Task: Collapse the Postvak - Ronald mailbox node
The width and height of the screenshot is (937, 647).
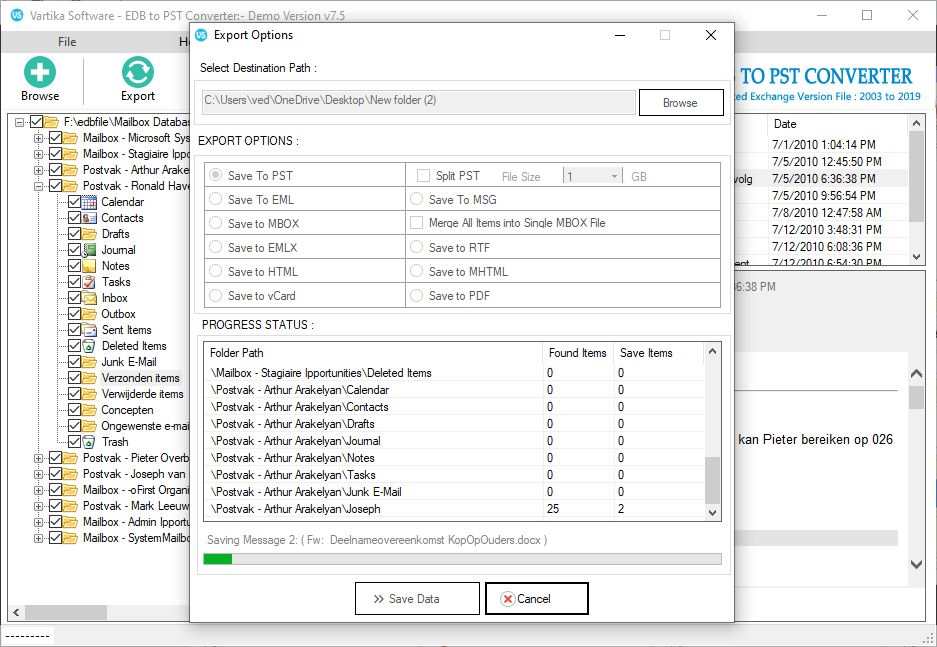Action: point(38,186)
